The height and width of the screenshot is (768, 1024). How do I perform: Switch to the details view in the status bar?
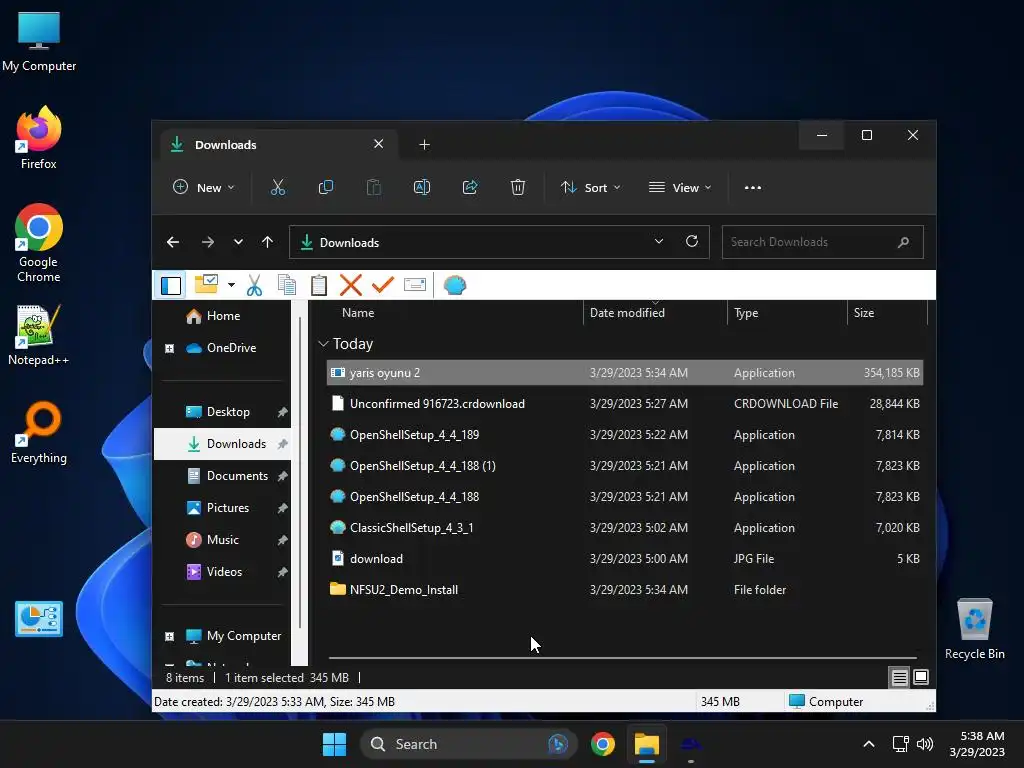click(x=899, y=678)
